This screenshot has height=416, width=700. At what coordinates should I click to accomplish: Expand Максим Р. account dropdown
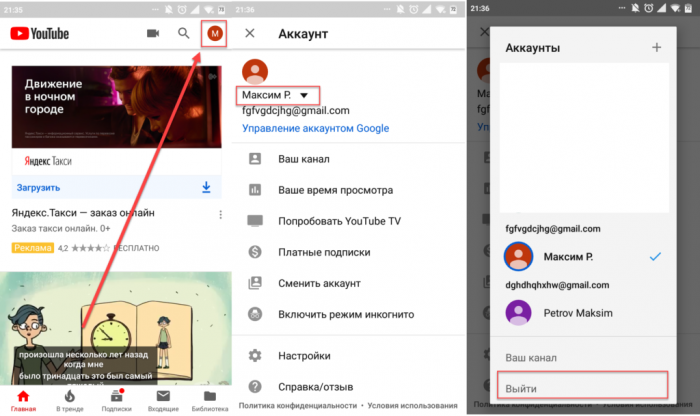point(279,95)
